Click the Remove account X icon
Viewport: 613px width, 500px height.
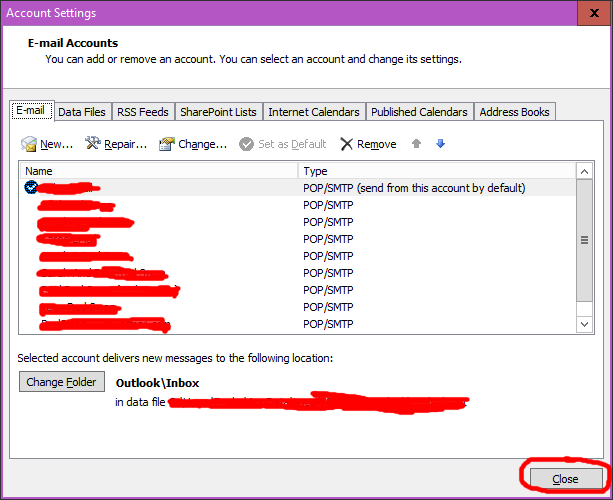point(347,144)
